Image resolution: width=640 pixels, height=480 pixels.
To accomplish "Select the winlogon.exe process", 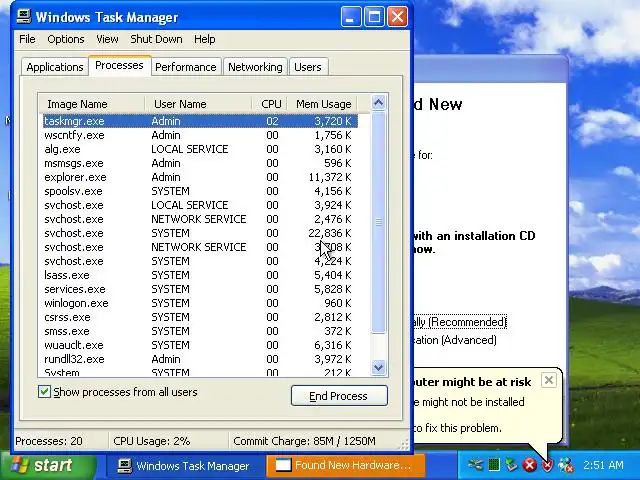I will point(200,303).
